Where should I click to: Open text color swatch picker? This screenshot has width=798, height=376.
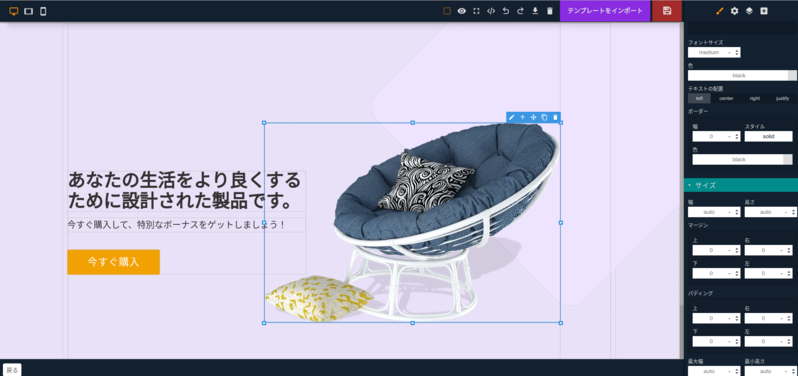point(792,75)
